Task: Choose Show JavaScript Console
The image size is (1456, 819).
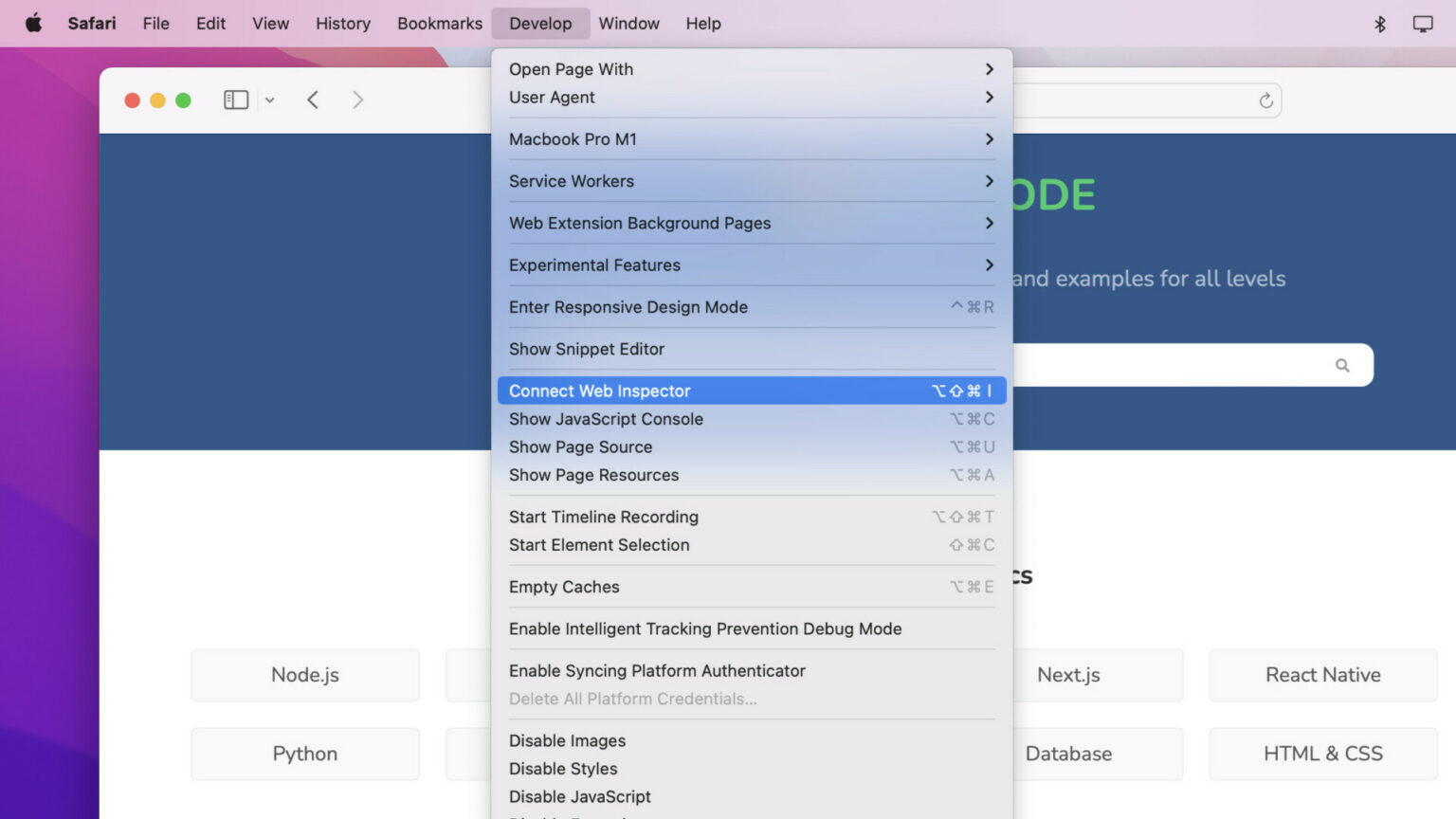Action: click(x=752, y=419)
